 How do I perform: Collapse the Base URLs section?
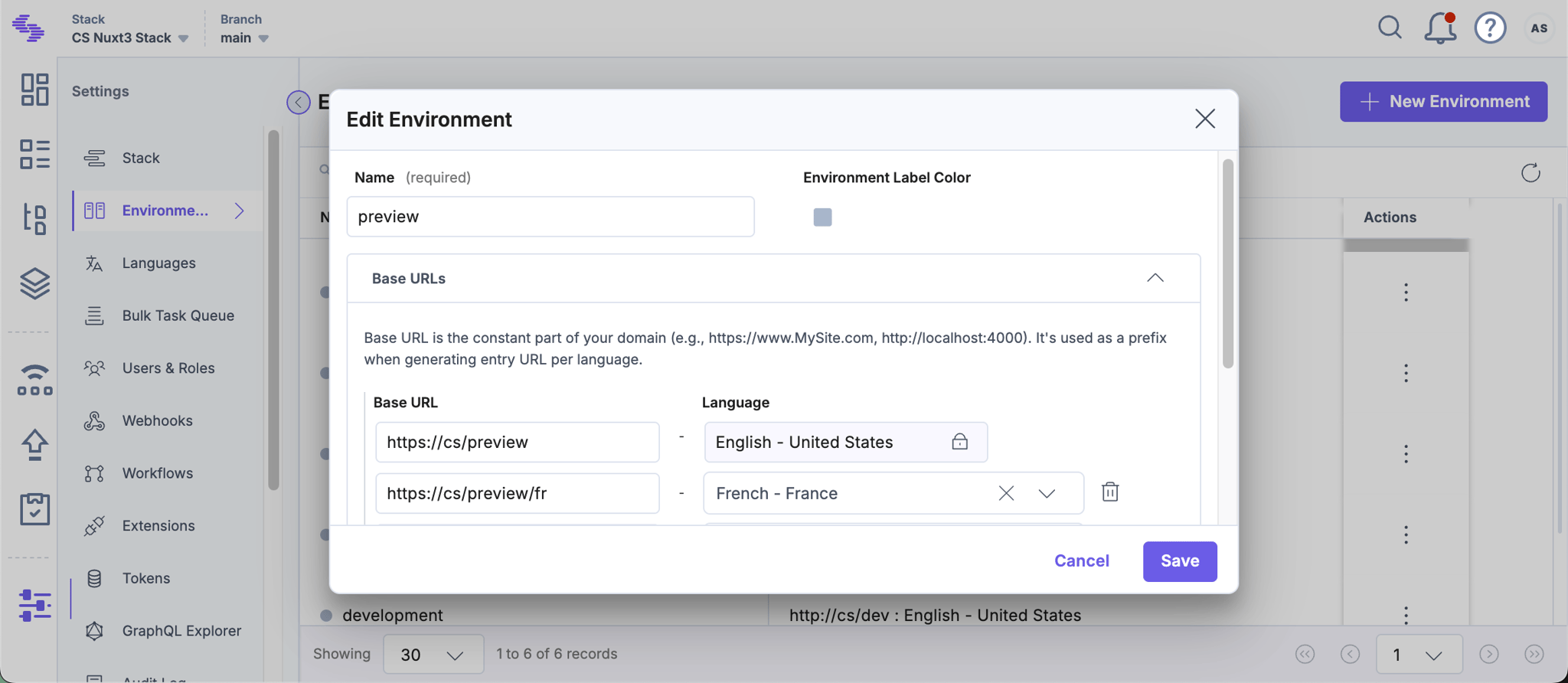pyautogui.click(x=1155, y=278)
